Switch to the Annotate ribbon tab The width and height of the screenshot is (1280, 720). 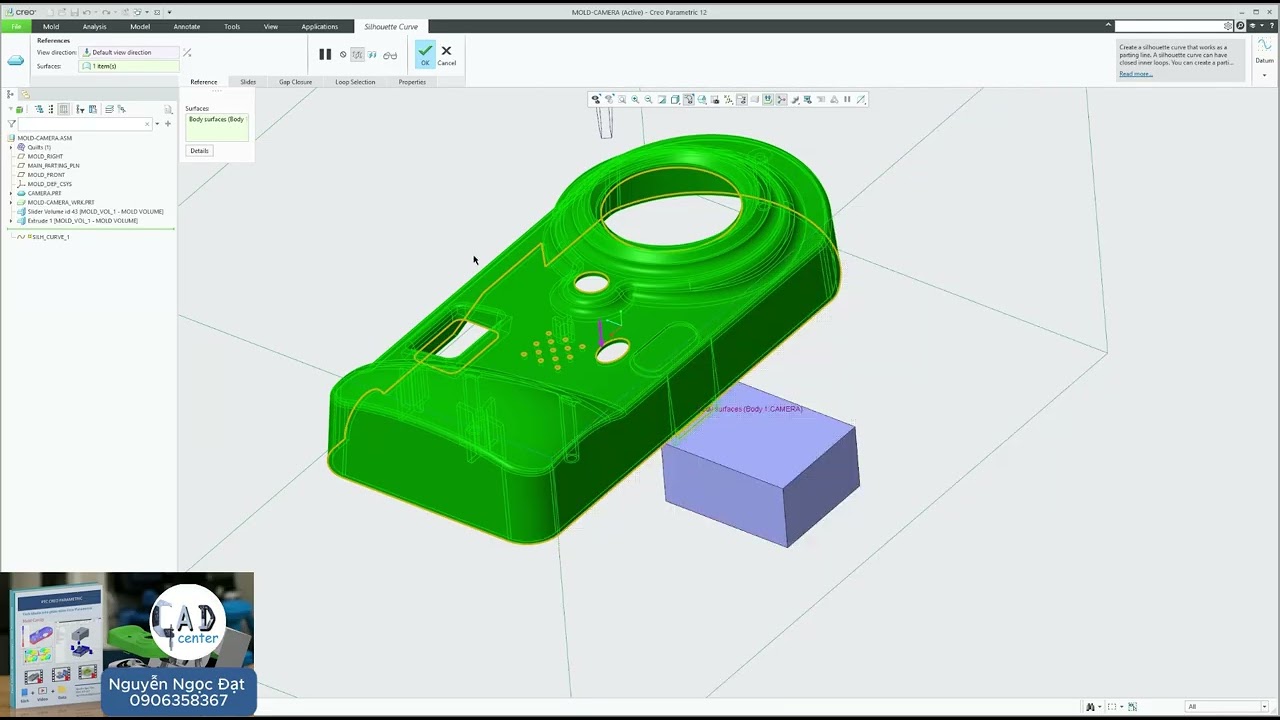pyautogui.click(x=187, y=26)
